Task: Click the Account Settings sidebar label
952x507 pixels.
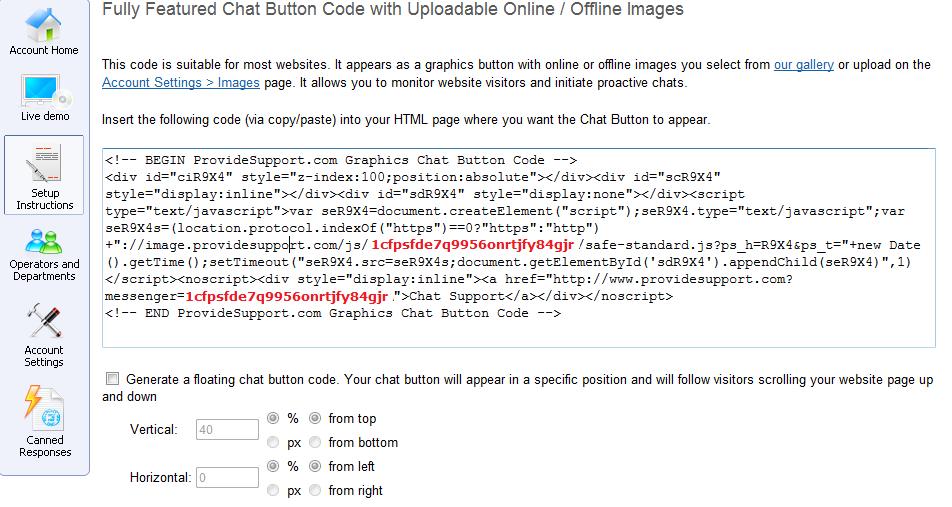Action: 44,356
